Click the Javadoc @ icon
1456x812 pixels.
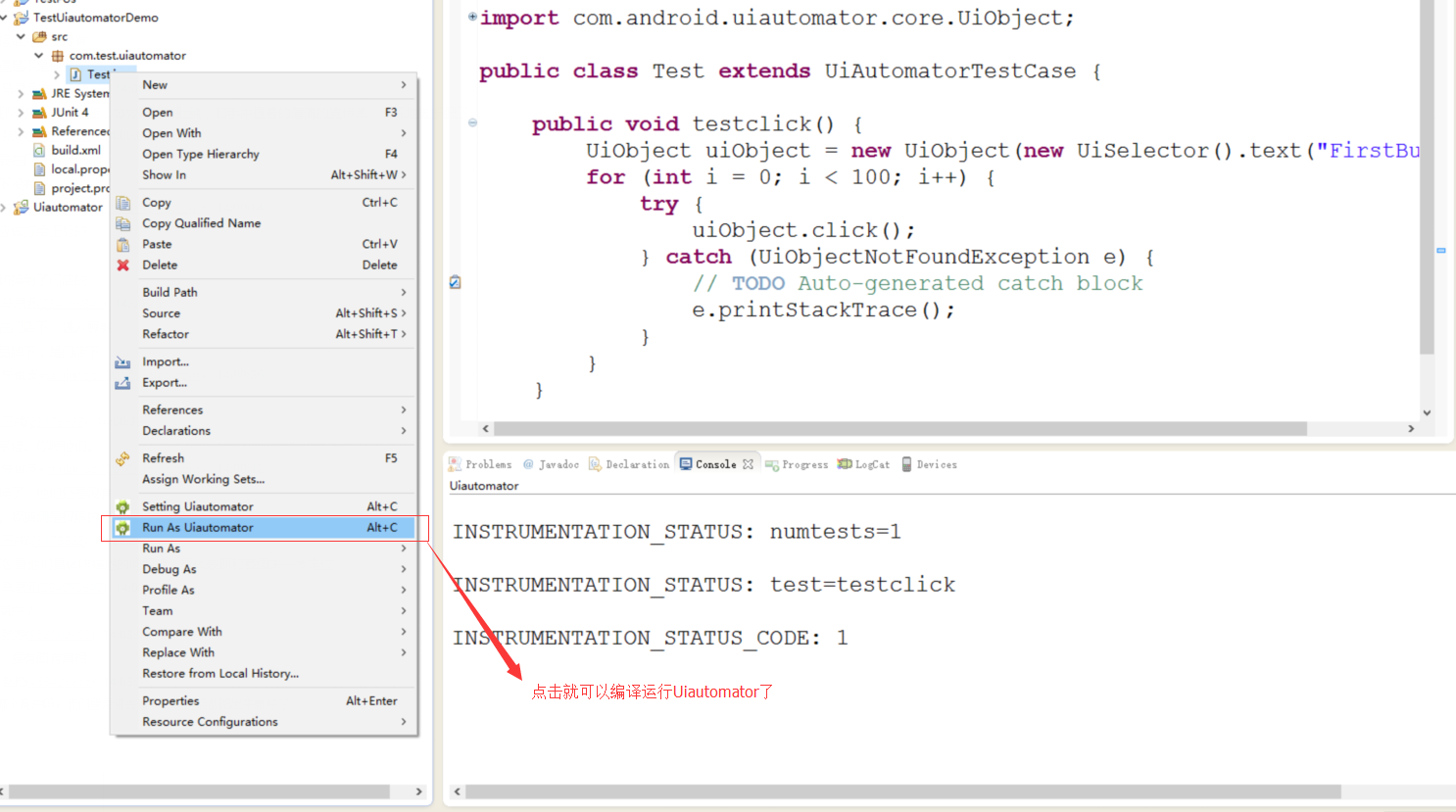pos(528,464)
